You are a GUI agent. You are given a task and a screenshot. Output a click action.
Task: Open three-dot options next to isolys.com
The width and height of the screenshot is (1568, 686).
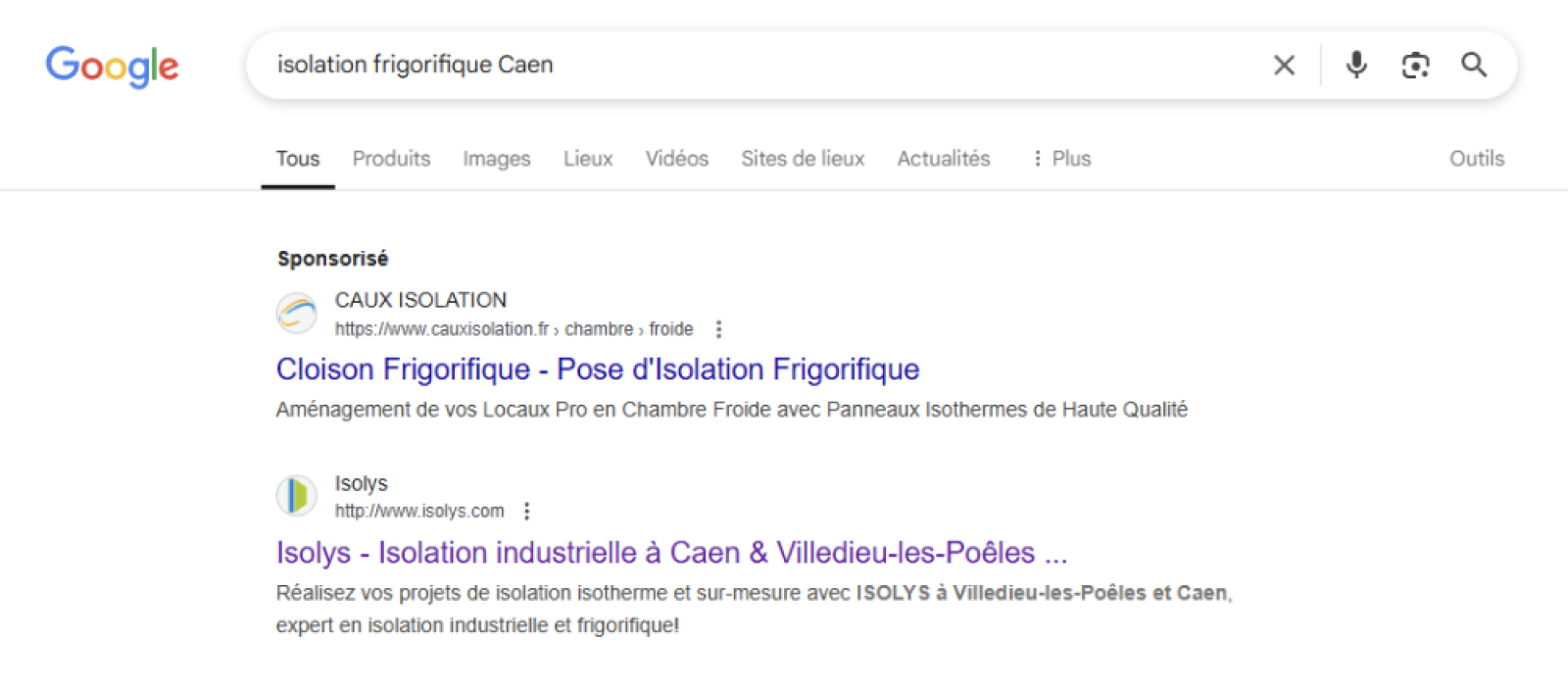pos(527,512)
